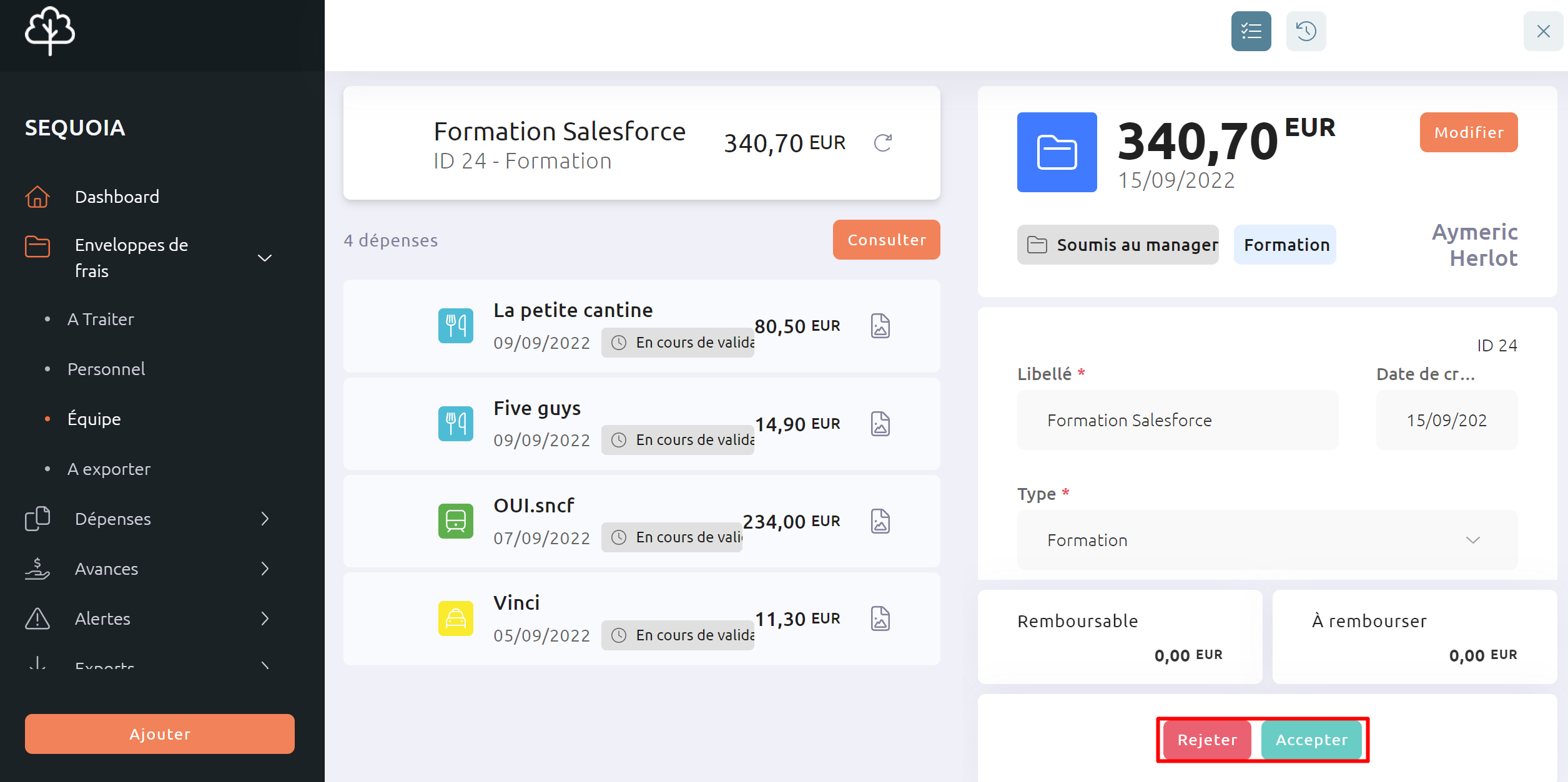View receipt image for La petite cantine
This screenshot has height=782, width=1568.
tap(880, 326)
